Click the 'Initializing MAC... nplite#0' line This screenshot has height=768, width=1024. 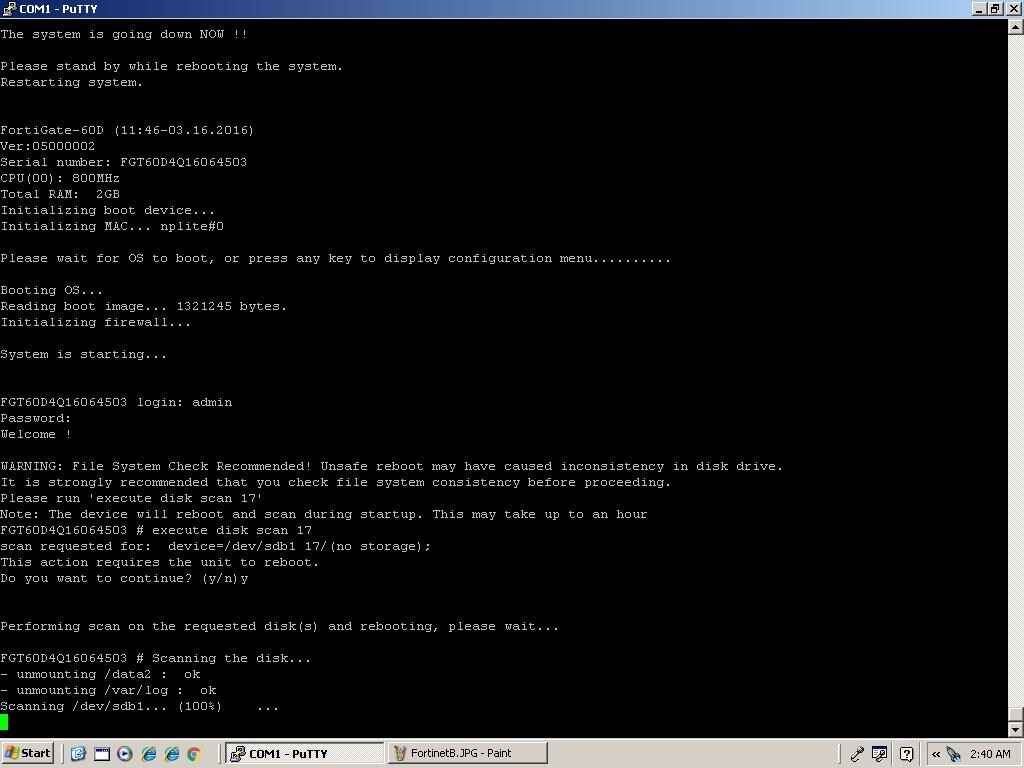(112, 226)
